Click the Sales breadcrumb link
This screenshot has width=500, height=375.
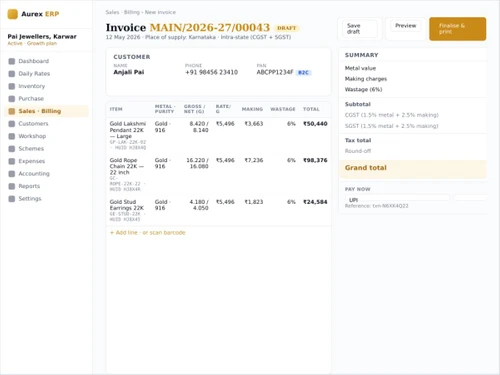(112, 12)
